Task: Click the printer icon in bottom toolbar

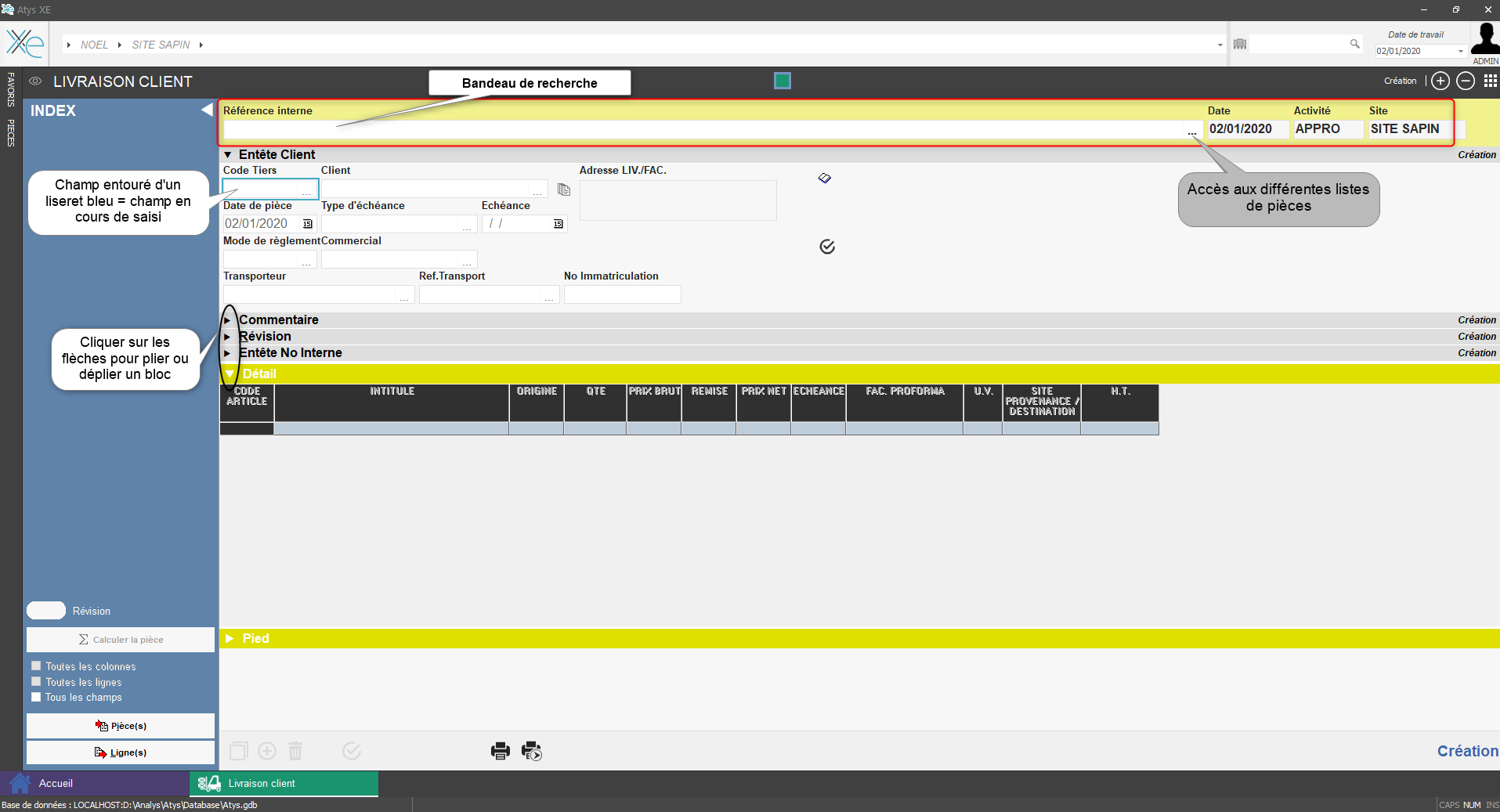Action: 500,751
